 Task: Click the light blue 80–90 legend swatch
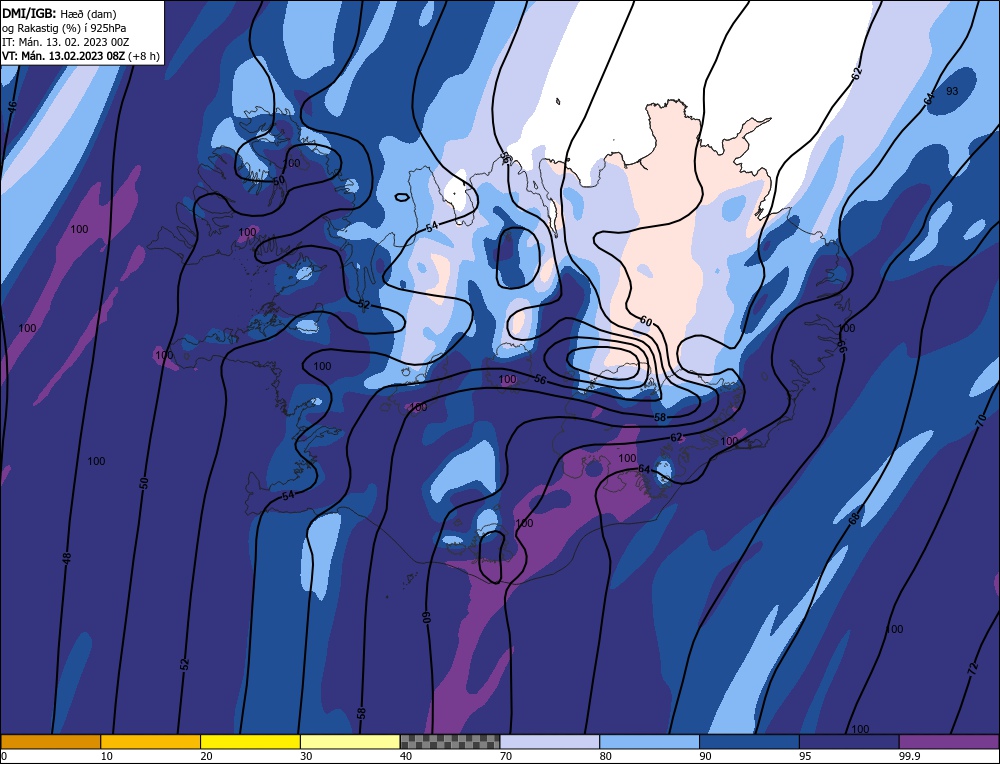click(649, 741)
